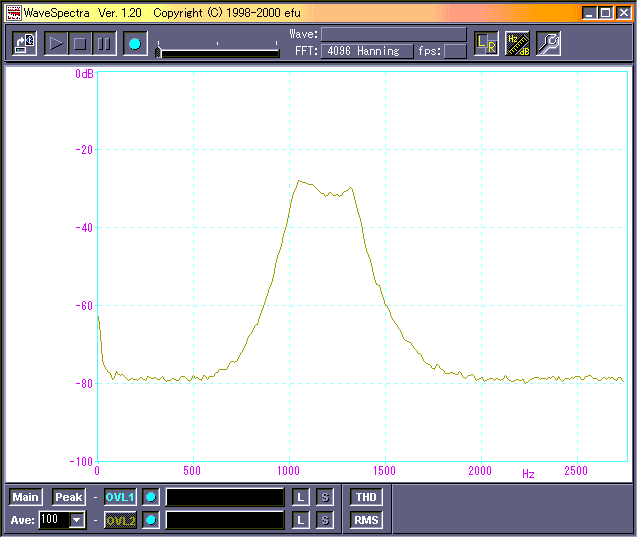Pause playback with the Pause button
Image resolution: width=638 pixels, height=538 pixels.
pos(104,44)
